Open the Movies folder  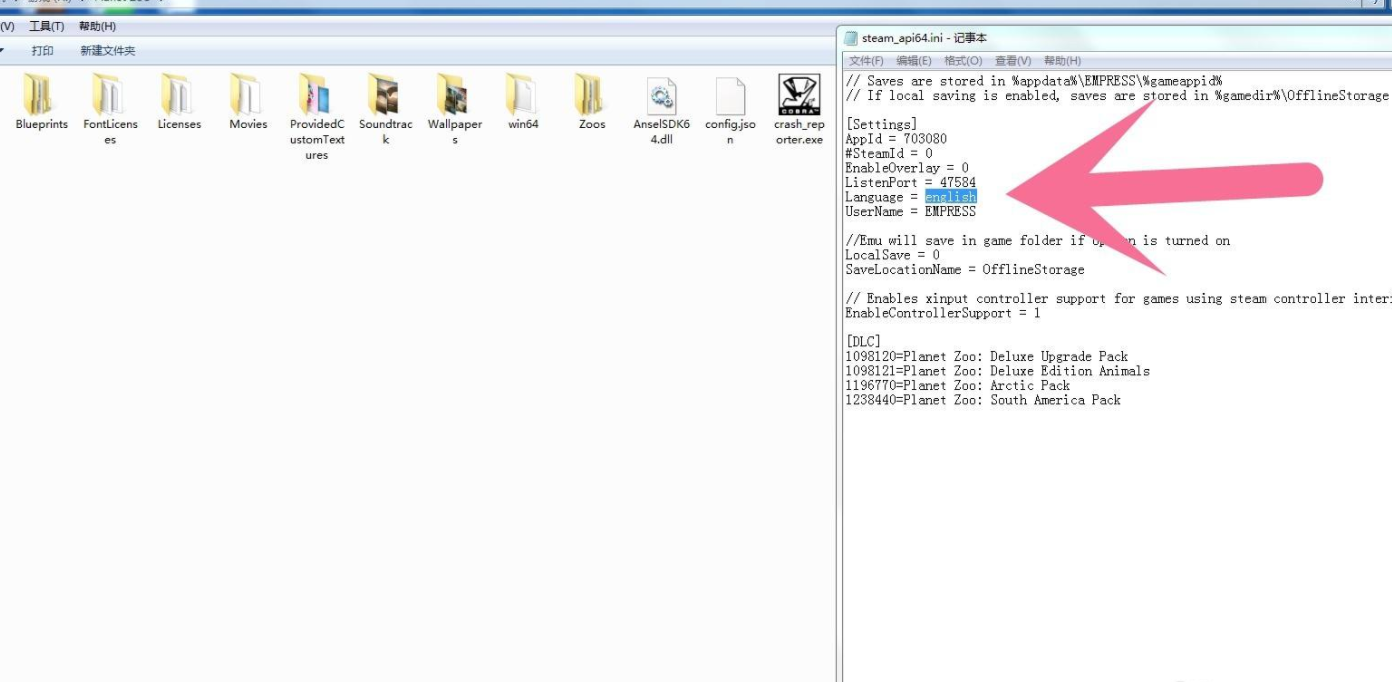248,103
